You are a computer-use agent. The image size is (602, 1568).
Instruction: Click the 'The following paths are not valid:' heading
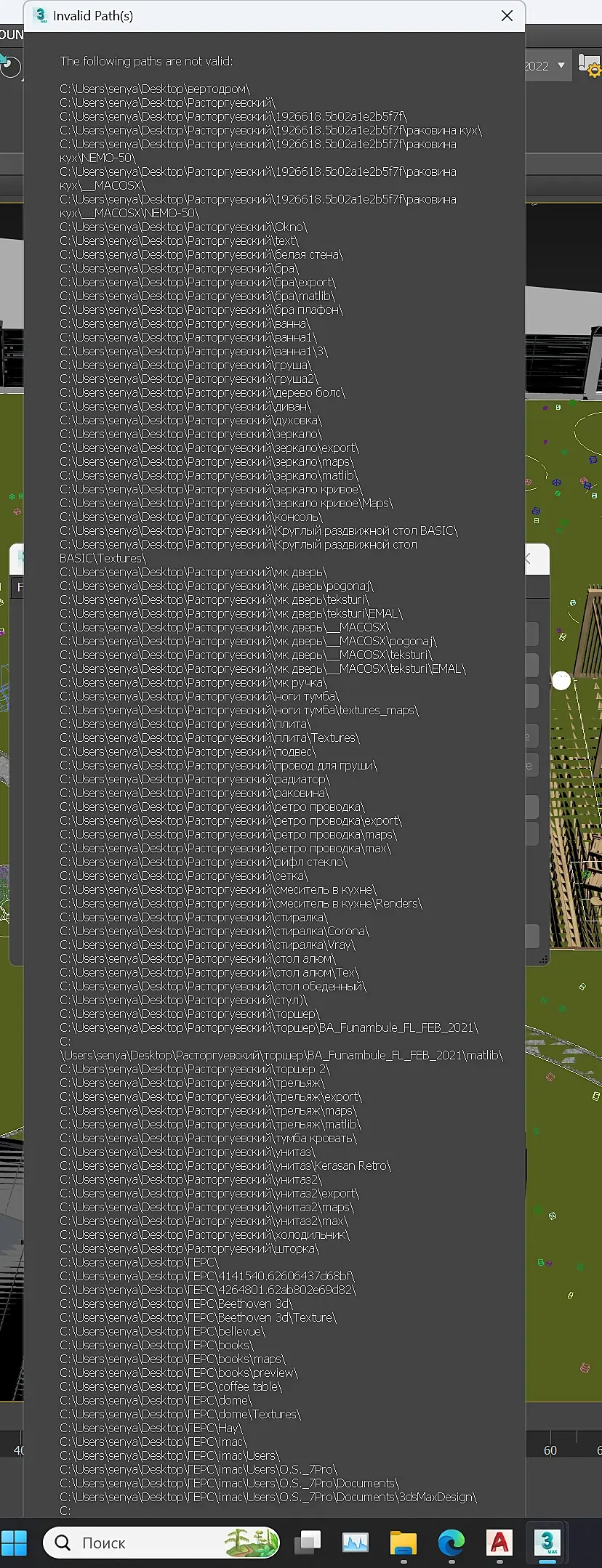click(x=146, y=61)
